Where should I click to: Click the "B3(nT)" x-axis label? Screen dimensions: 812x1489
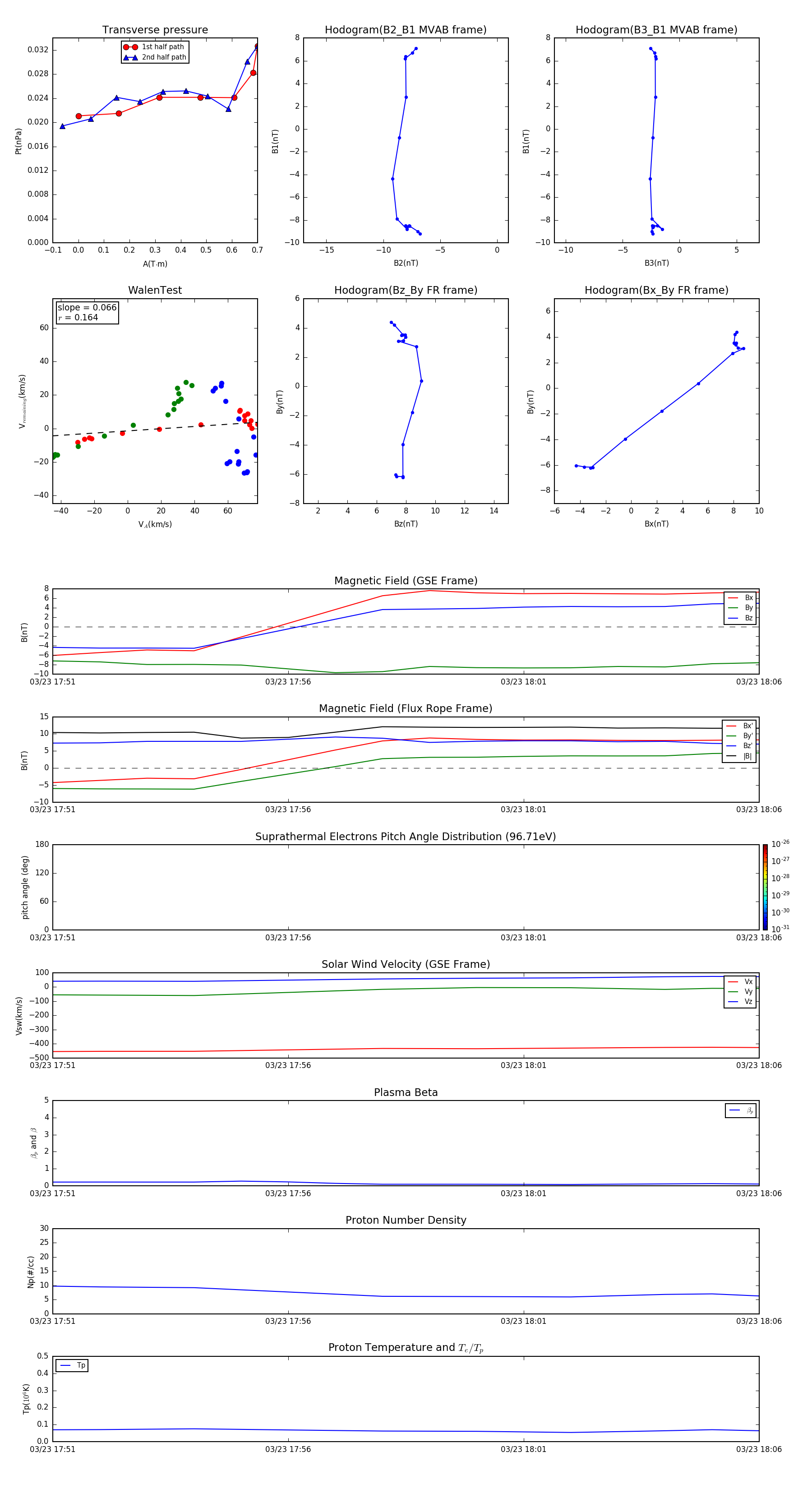pos(656,264)
